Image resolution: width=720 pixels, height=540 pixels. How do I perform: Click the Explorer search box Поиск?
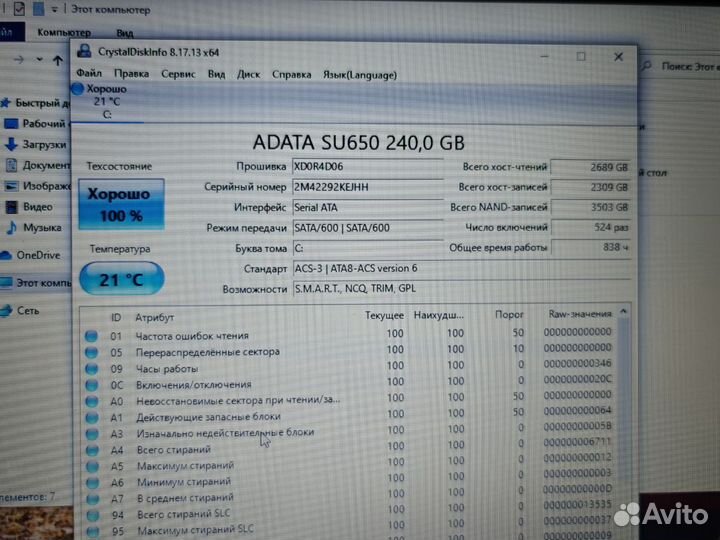pos(680,67)
